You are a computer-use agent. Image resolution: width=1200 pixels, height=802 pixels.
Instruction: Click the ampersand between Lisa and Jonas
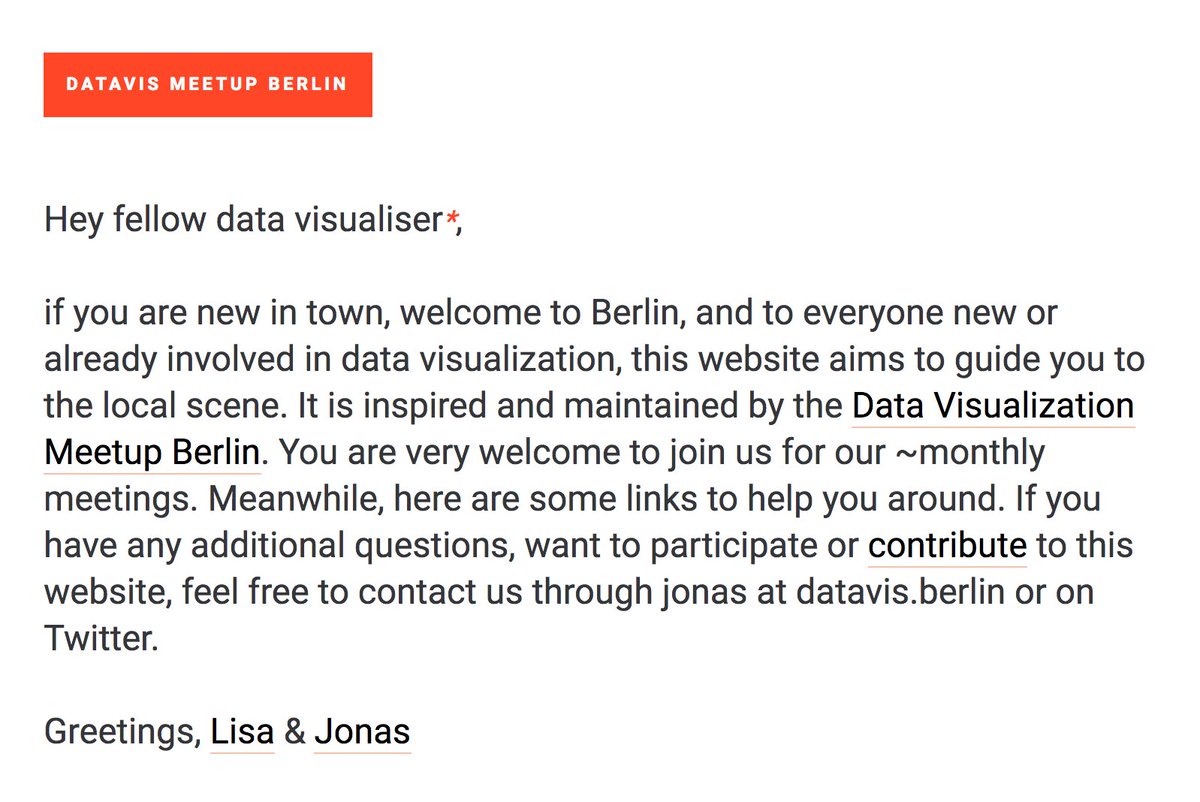coord(294,732)
